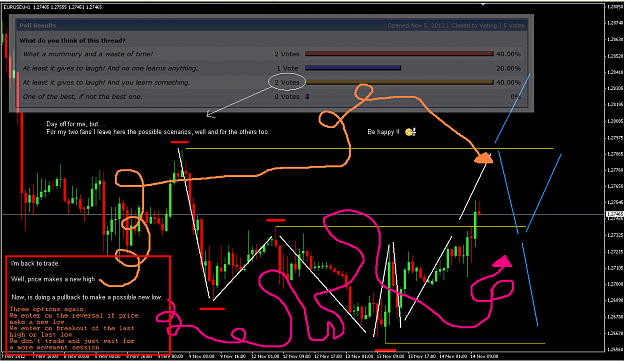Screen dimensions: 625x361
Task: Click the '5 Votes' total in poll header
Action: 514,26
